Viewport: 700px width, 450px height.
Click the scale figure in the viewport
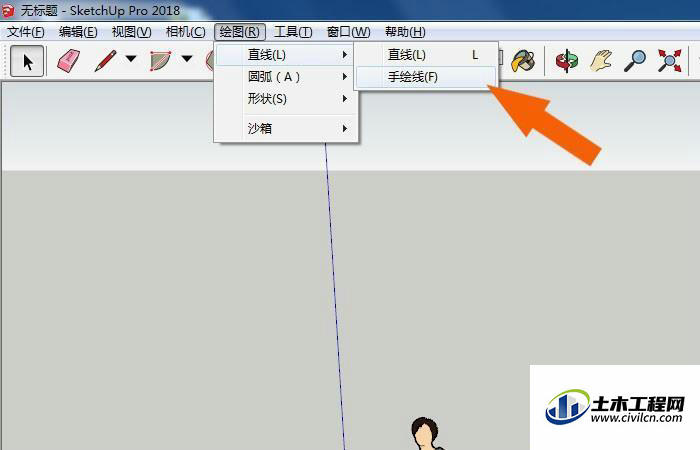[426, 433]
